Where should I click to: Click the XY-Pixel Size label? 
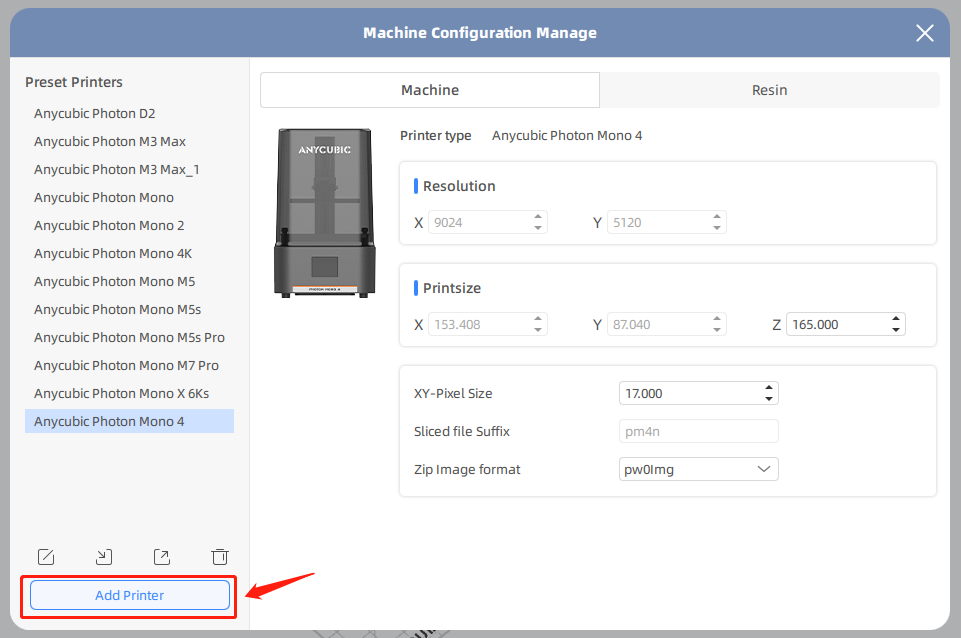coord(453,393)
